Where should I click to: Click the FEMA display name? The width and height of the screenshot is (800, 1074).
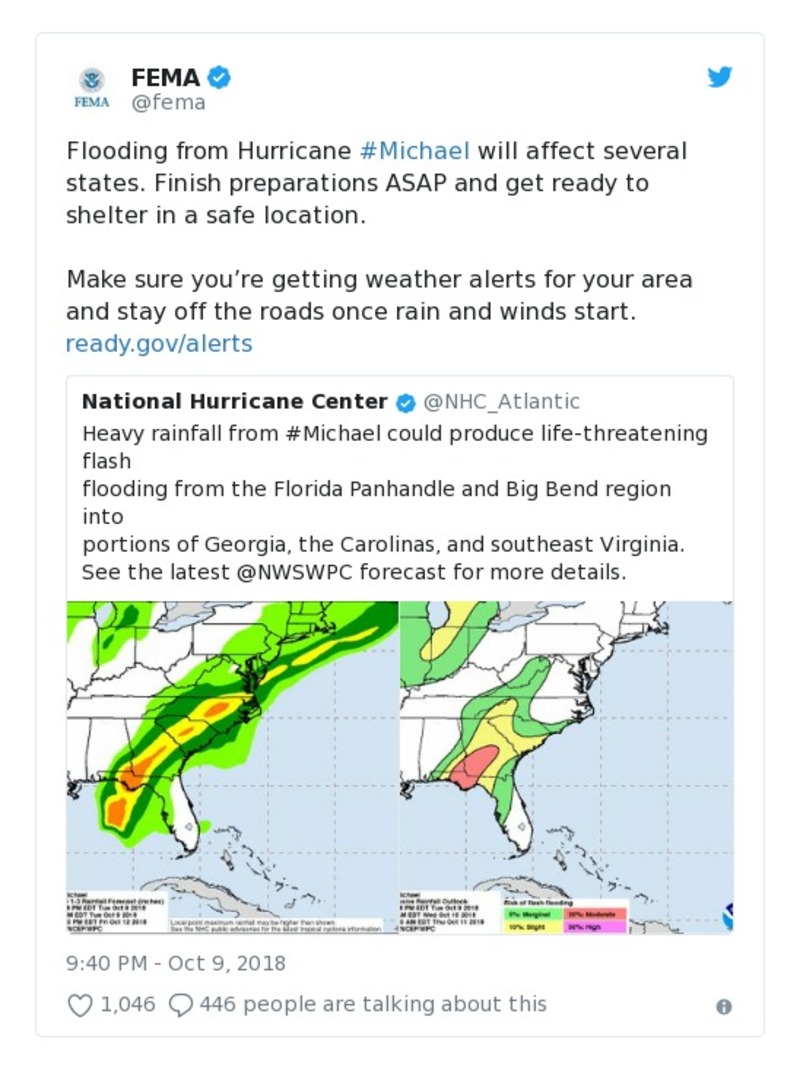click(166, 77)
